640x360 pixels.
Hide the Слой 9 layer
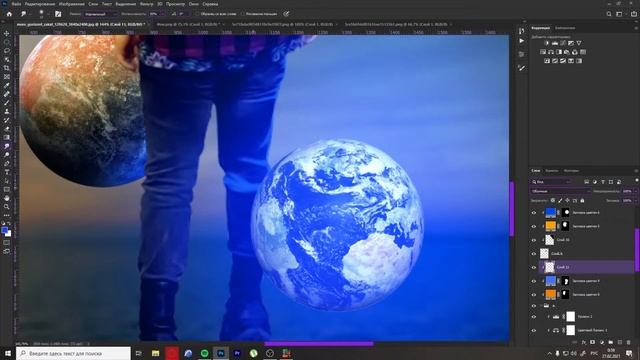(533, 253)
